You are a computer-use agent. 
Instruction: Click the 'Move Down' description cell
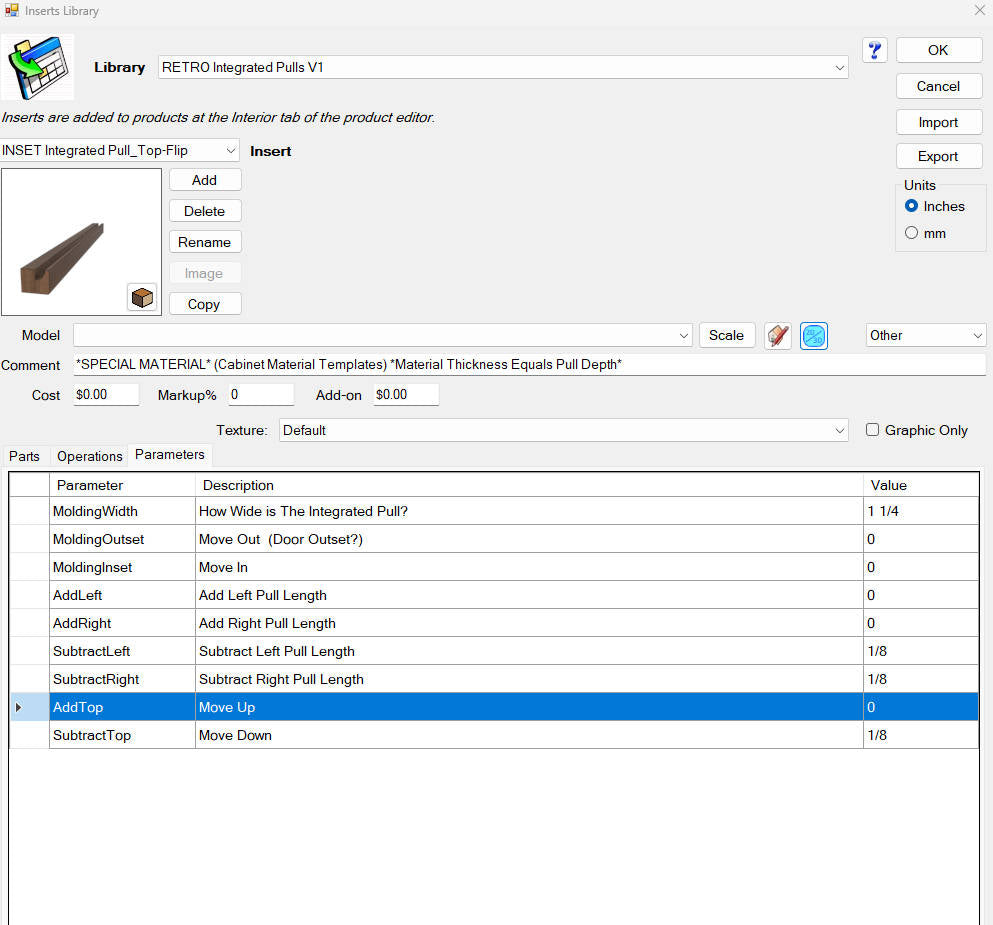[x=529, y=735]
